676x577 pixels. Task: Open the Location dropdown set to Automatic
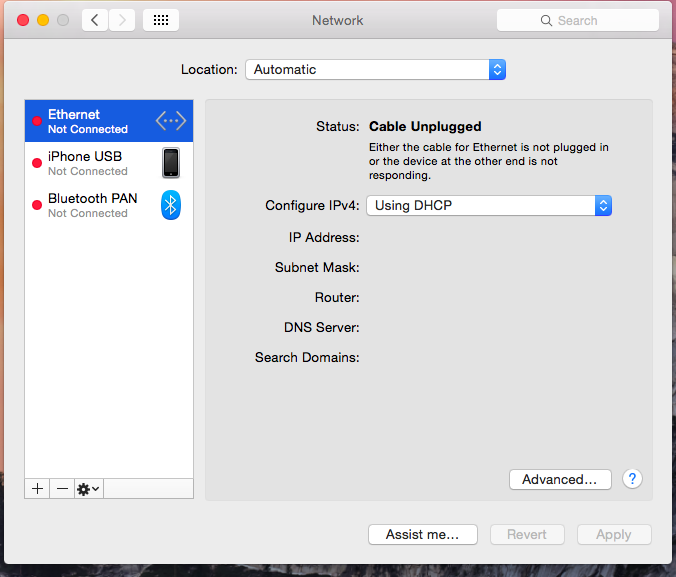(376, 69)
